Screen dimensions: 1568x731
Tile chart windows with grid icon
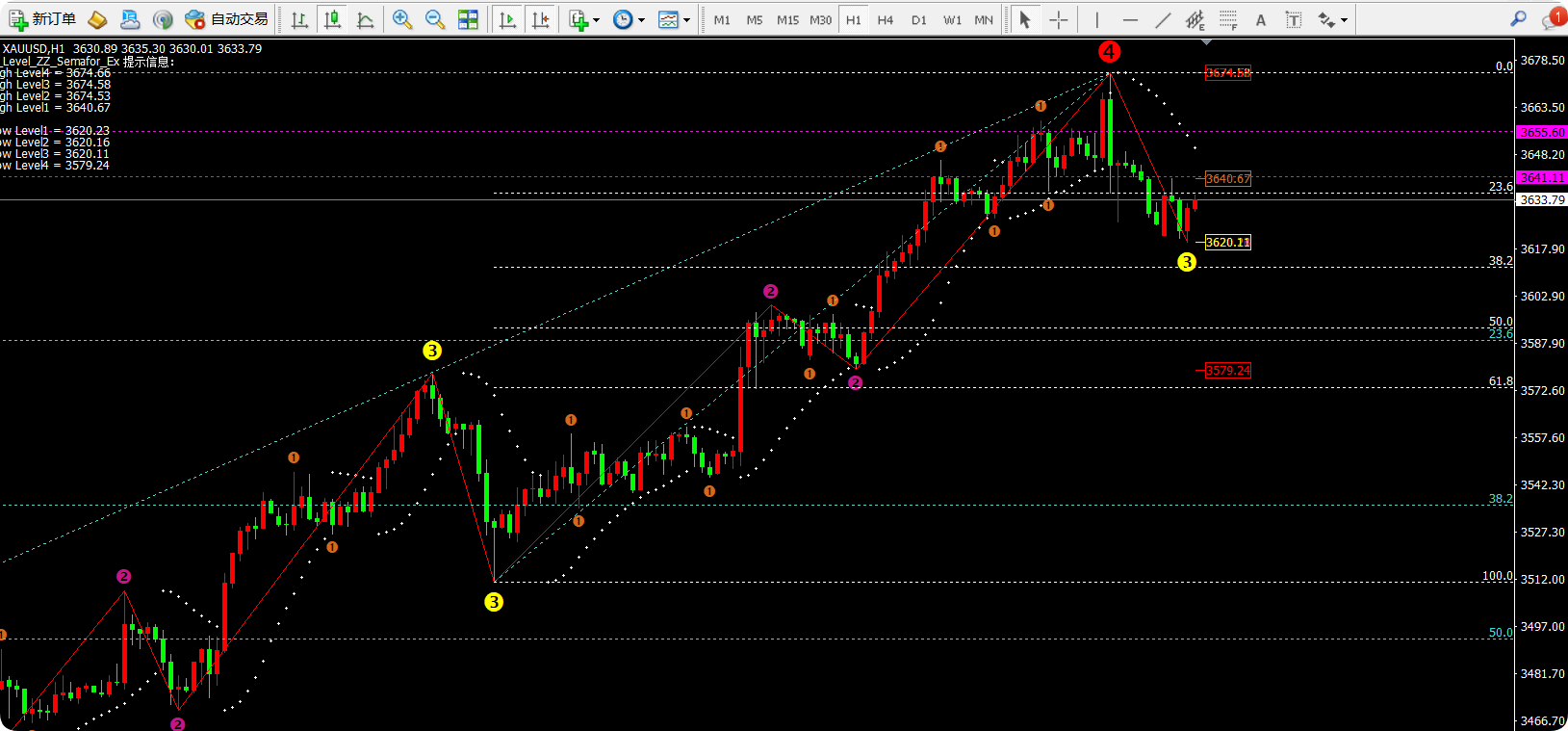pyautogui.click(x=468, y=19)
